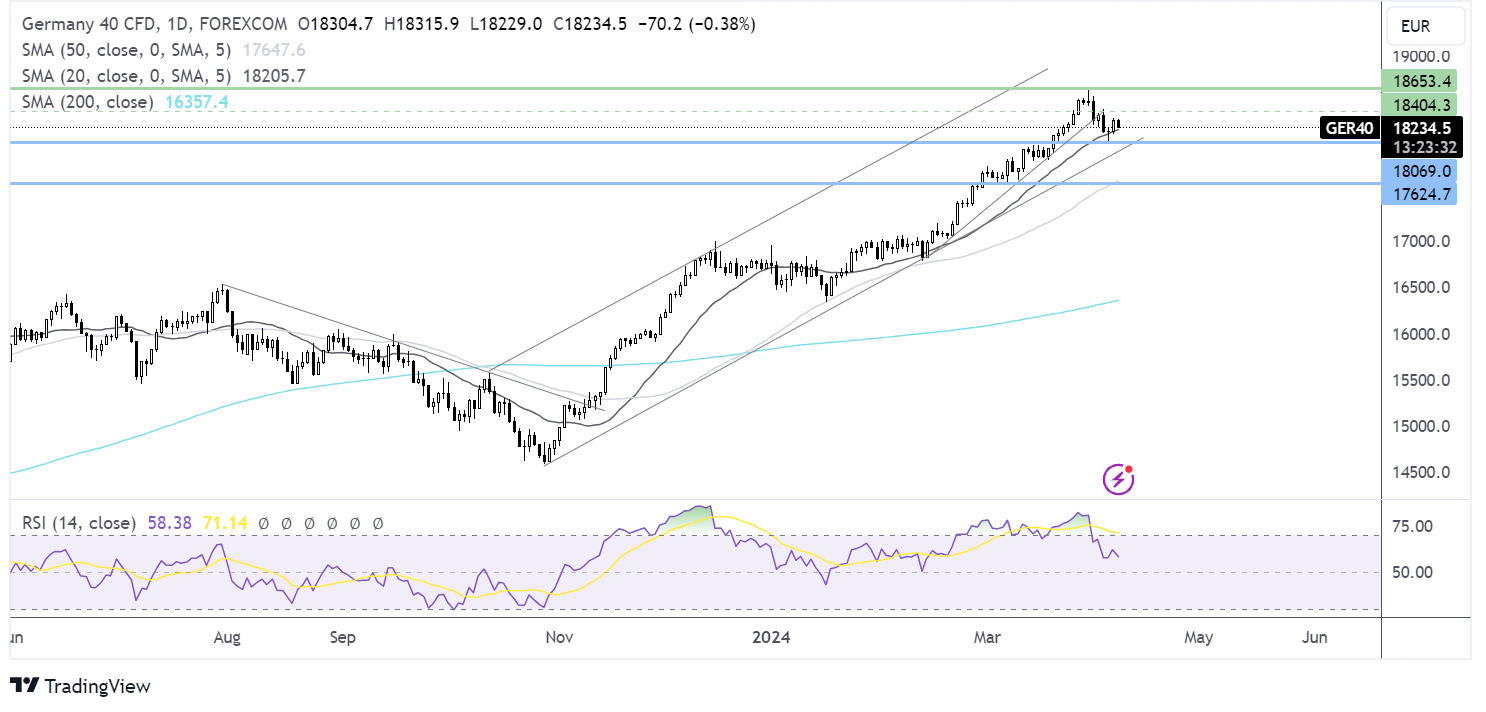Click the 18205.7 SMA 20 value
Image resolution: width=1486 pixels, height=712 pixels.
coord(274,76)
